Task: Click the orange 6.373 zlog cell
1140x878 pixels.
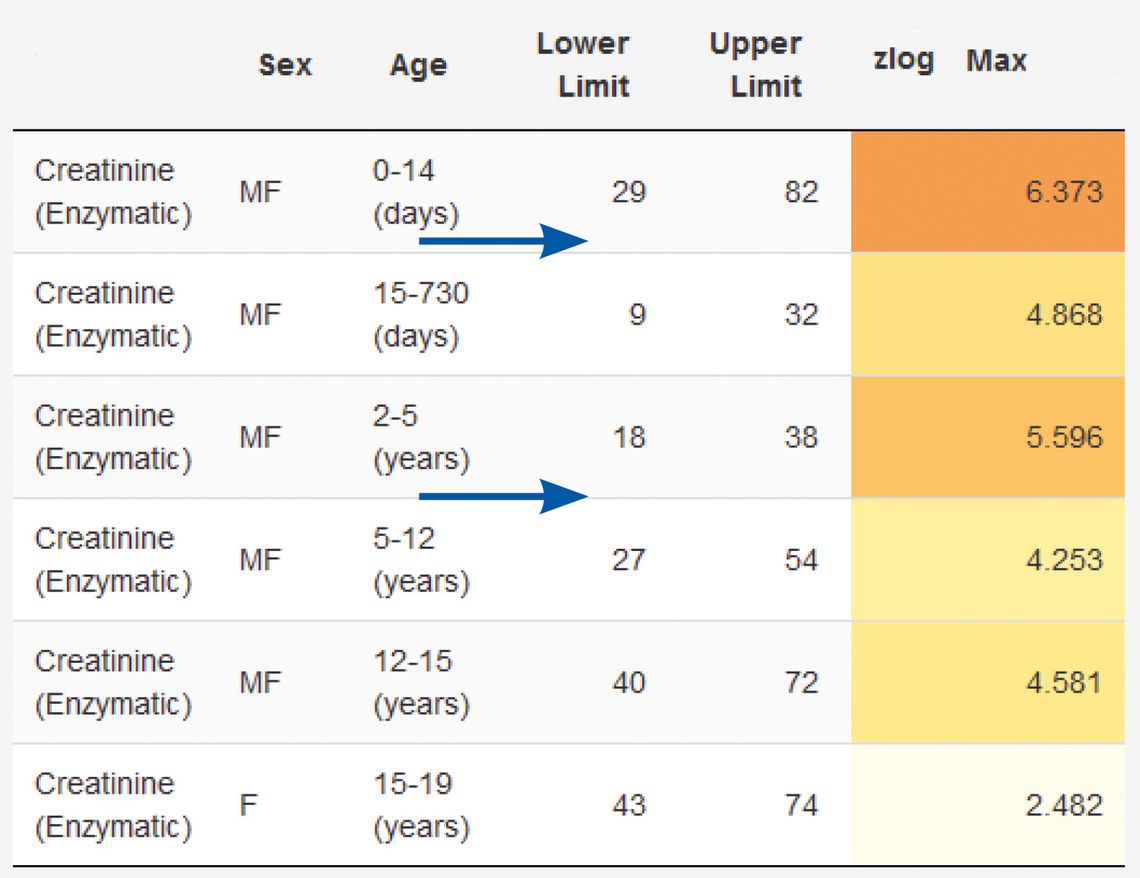Action: [987, 192]
